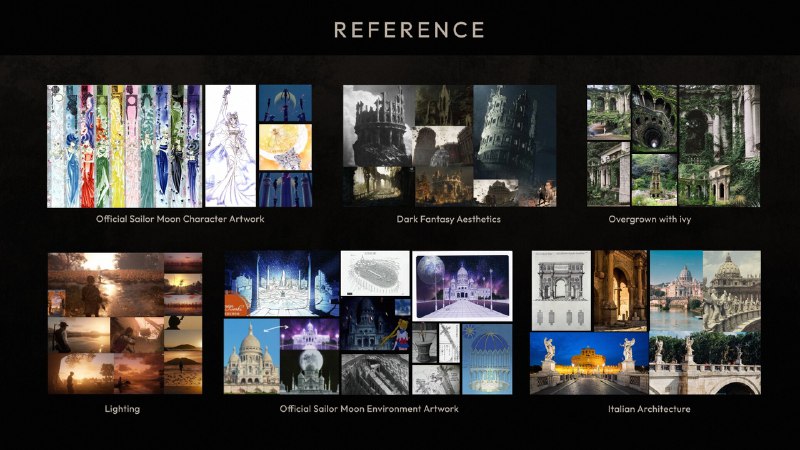The height and width of the screenshot is (450, 800).
Task: Click the 'Overgrown with ivy' caption
Action: pyautogui.click(x=649, y=219)
